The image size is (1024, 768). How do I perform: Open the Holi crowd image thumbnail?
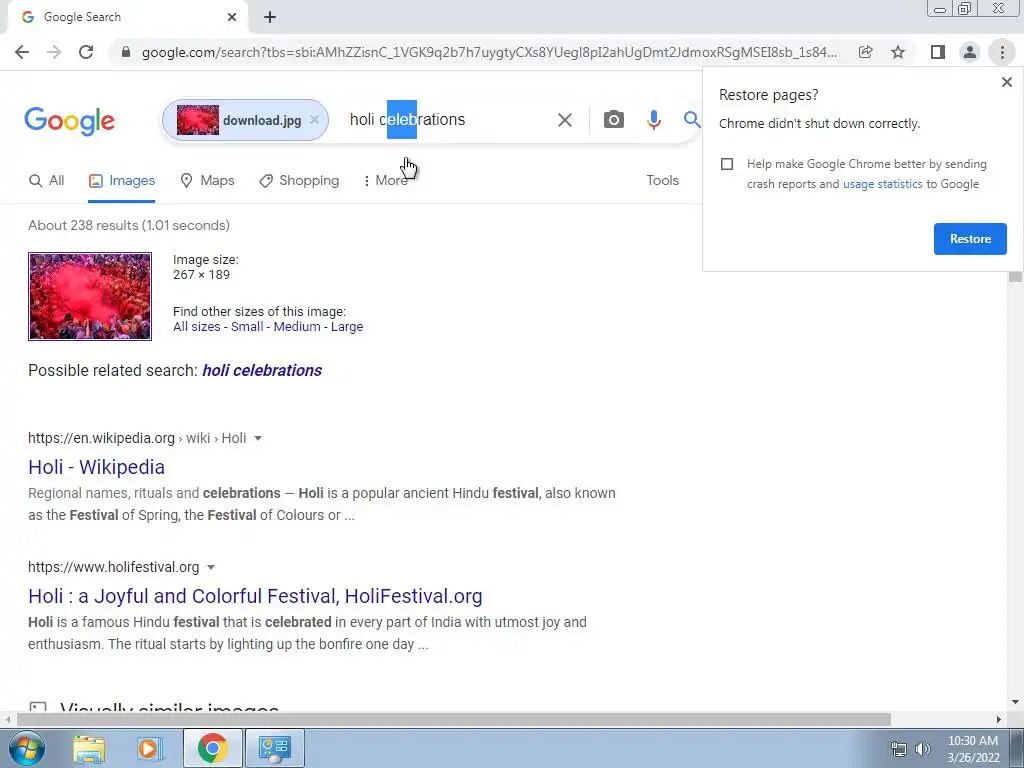pos(90,296)
